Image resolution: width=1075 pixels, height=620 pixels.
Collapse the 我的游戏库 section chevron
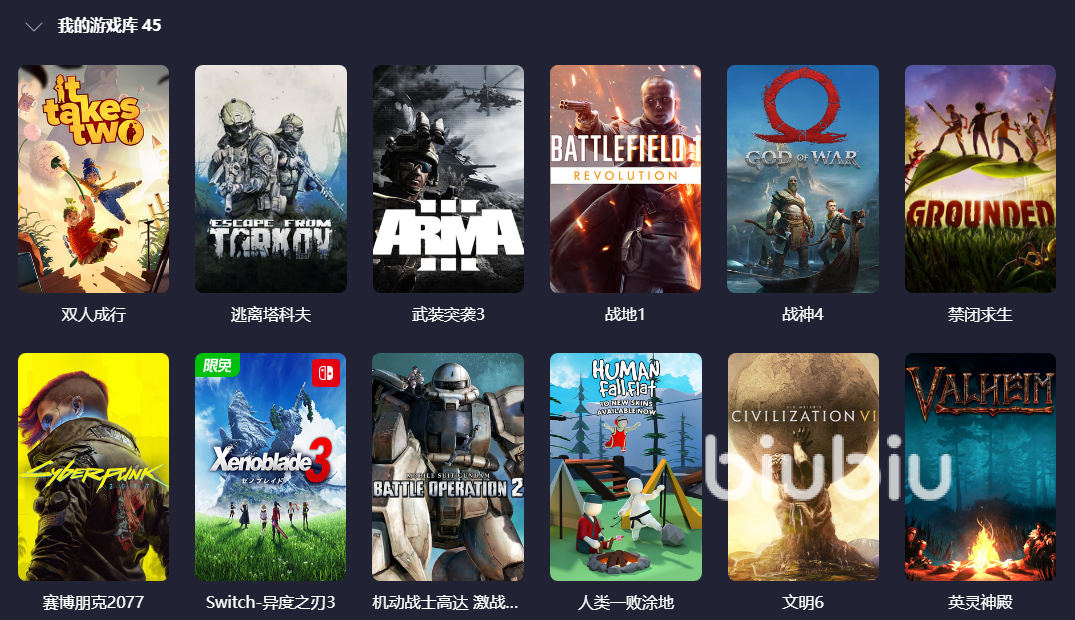[x=34, y=27]
